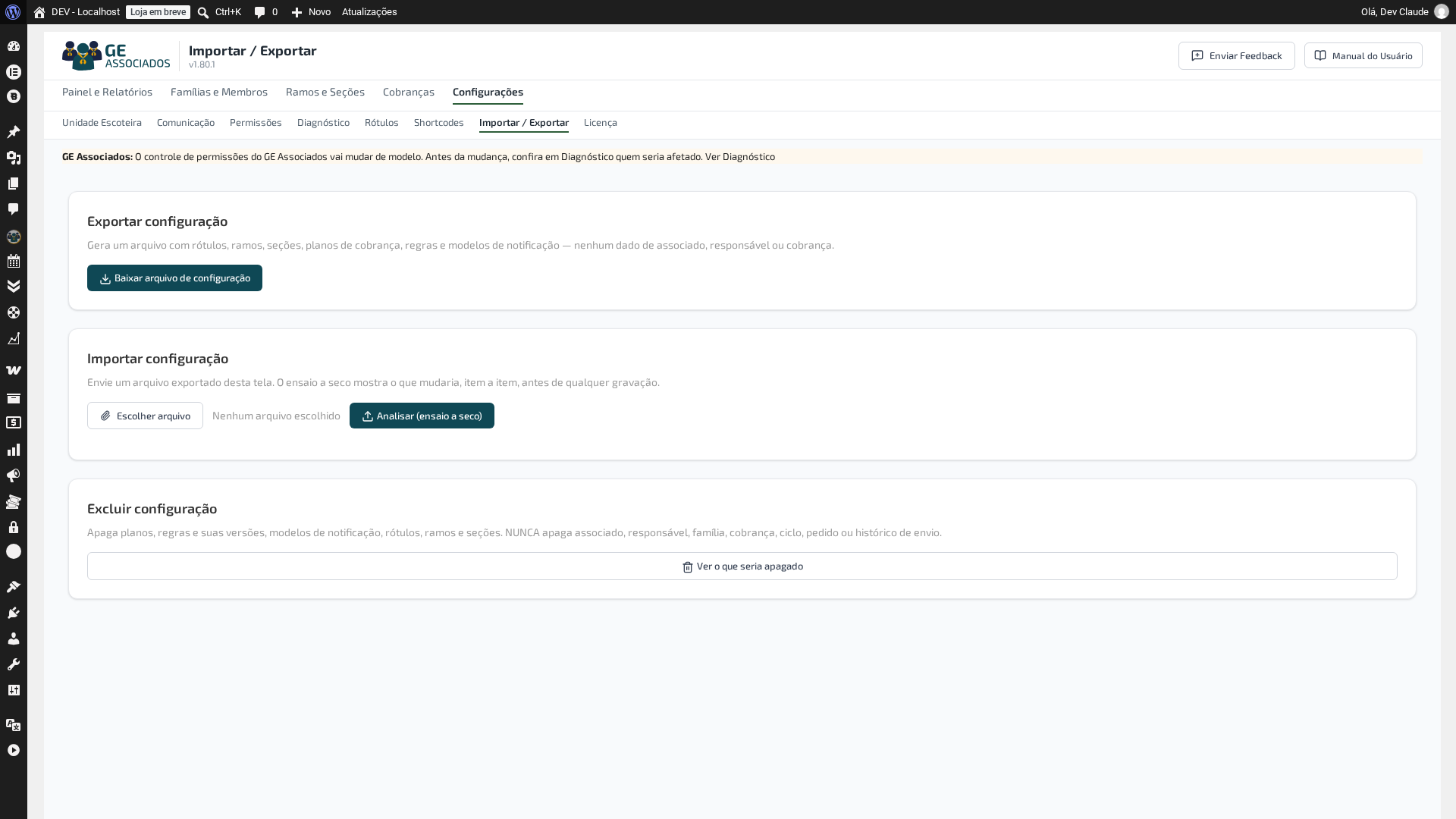Open the Permissões sub-tab
This screenshot has height=819, width=1456.
pyautogui.click(x=256, y=122)
